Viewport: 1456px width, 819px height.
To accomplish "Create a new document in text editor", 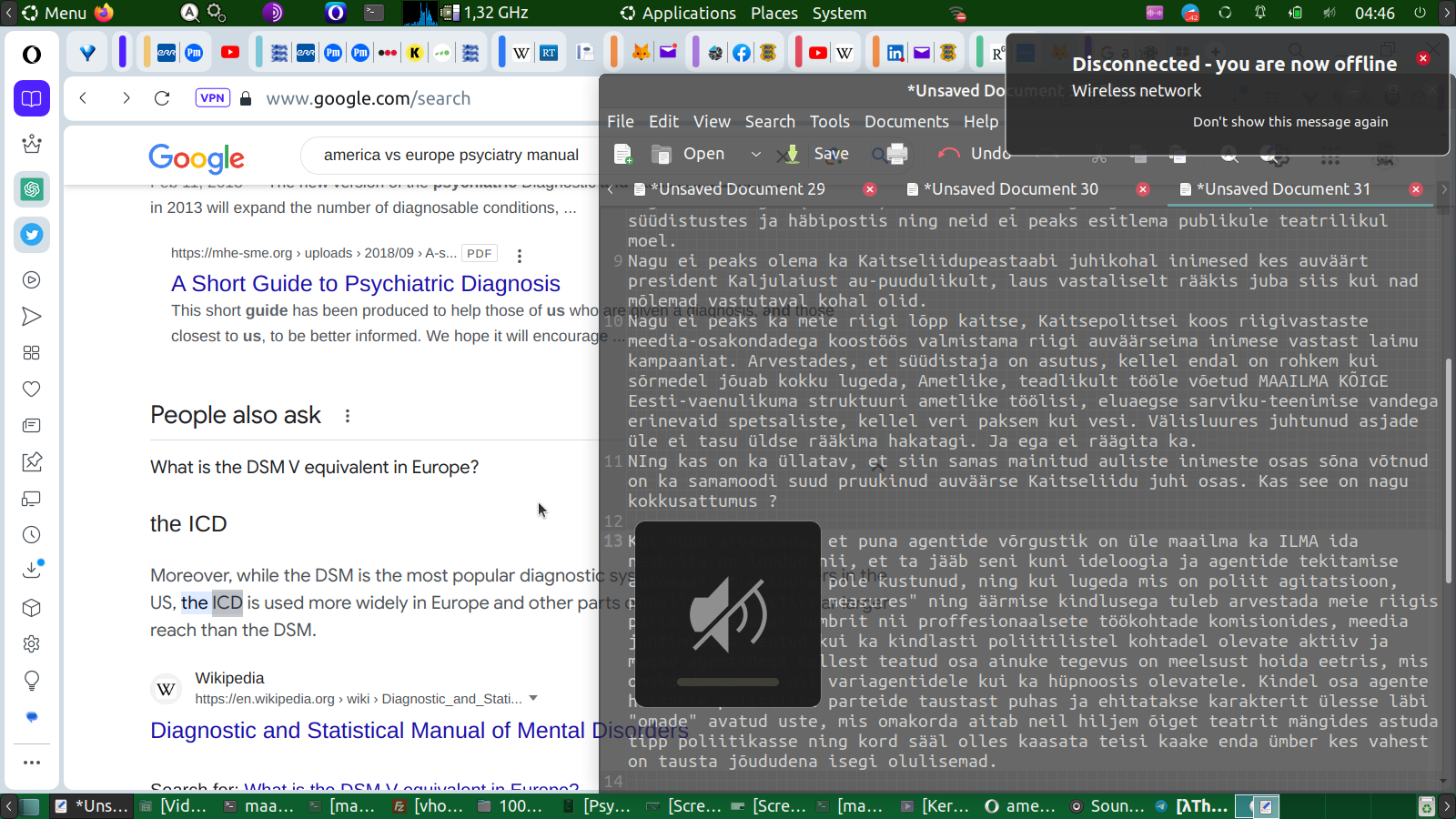I will 623,154.
